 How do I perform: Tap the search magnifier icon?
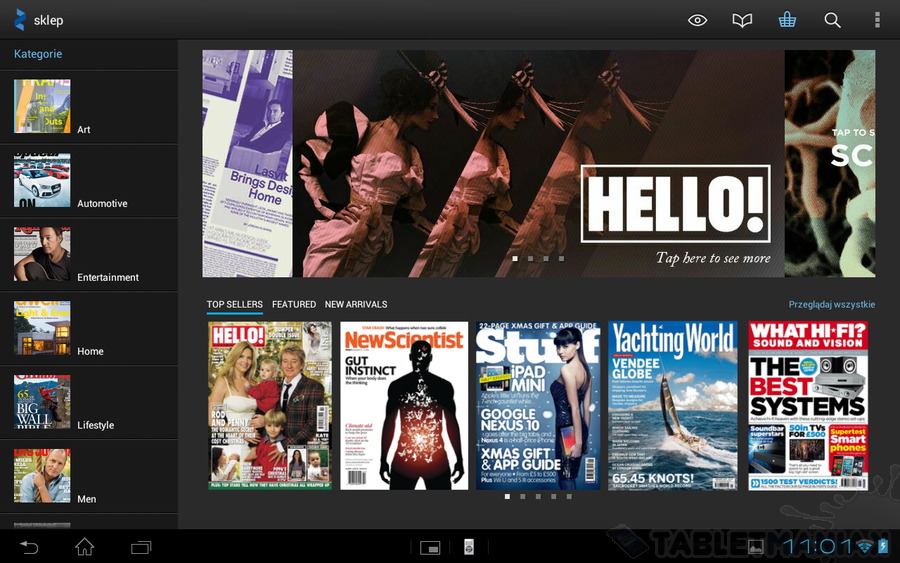coord(832,21)
